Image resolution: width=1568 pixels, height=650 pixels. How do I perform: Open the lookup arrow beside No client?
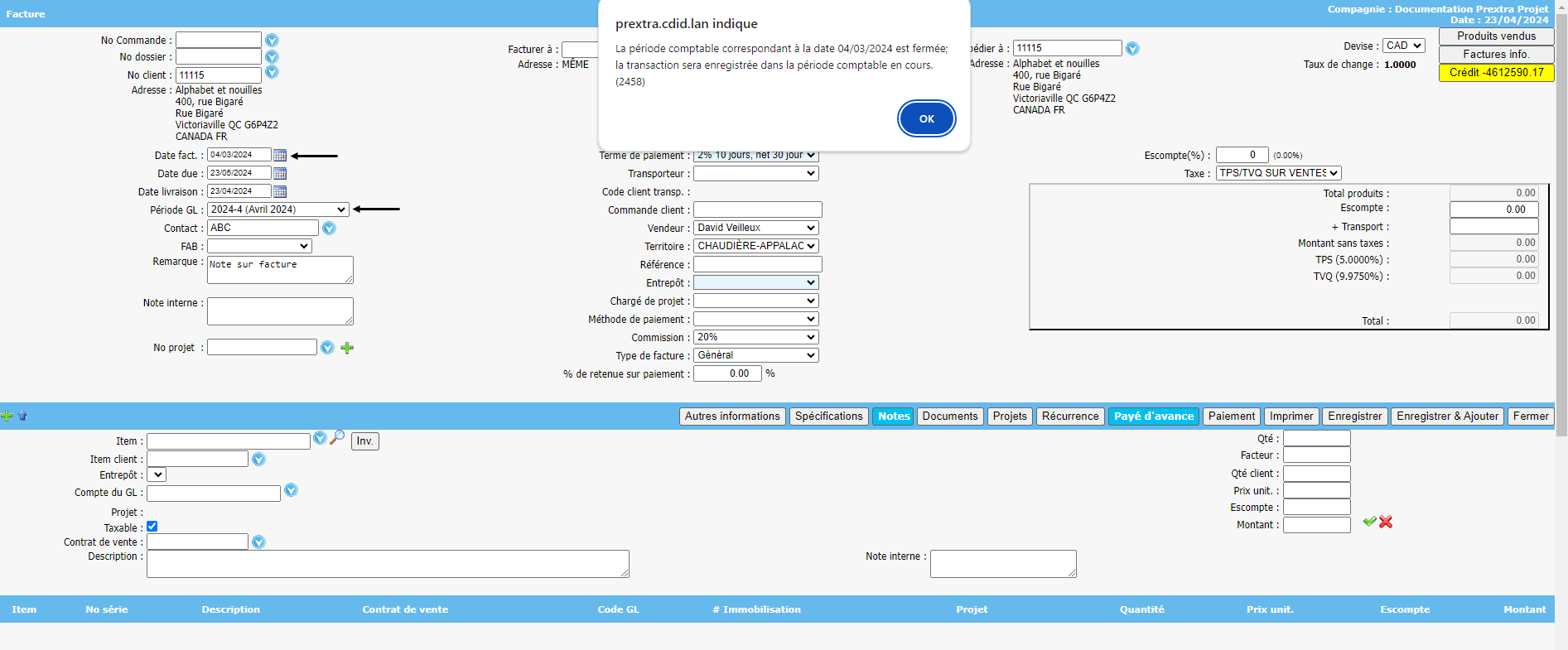(x=272, y=73)
